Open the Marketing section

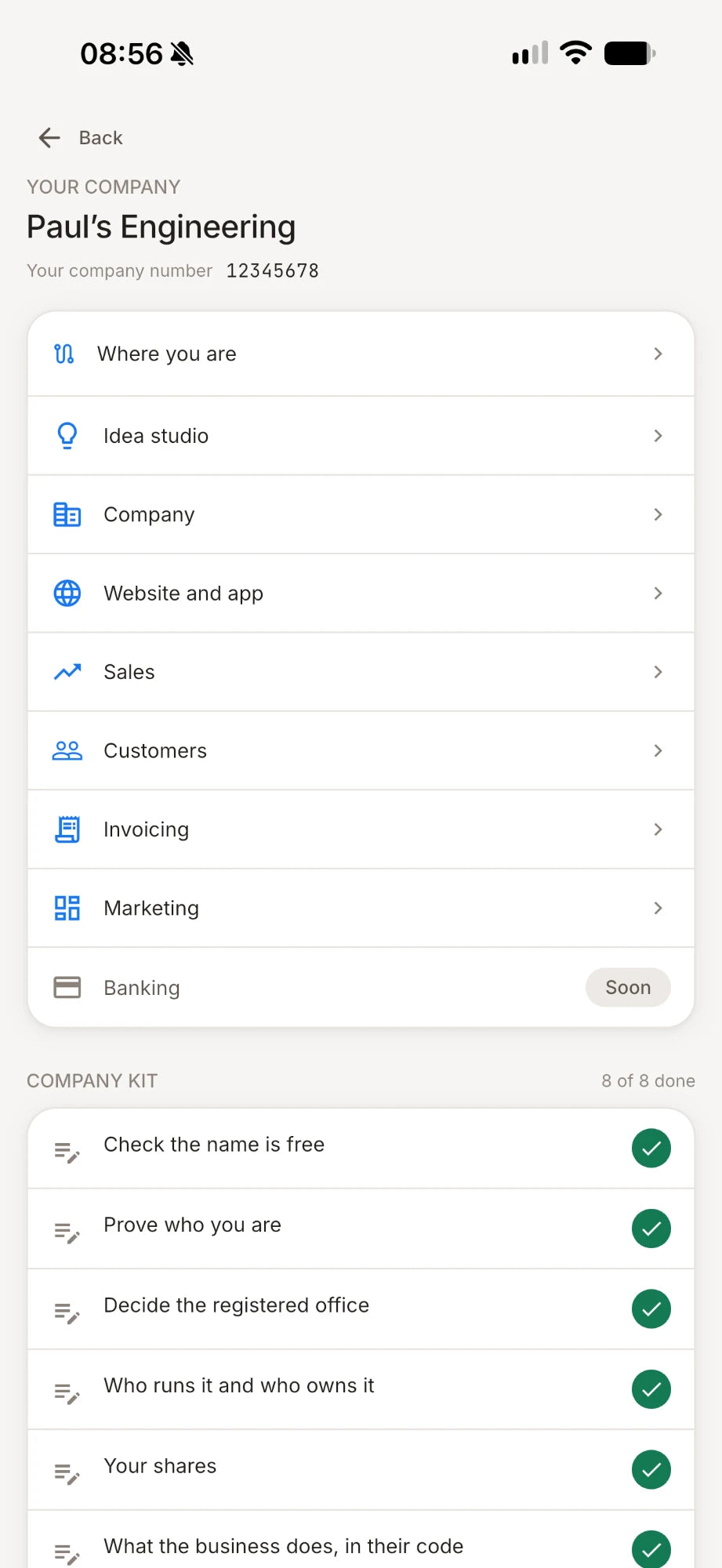[361, 908]
